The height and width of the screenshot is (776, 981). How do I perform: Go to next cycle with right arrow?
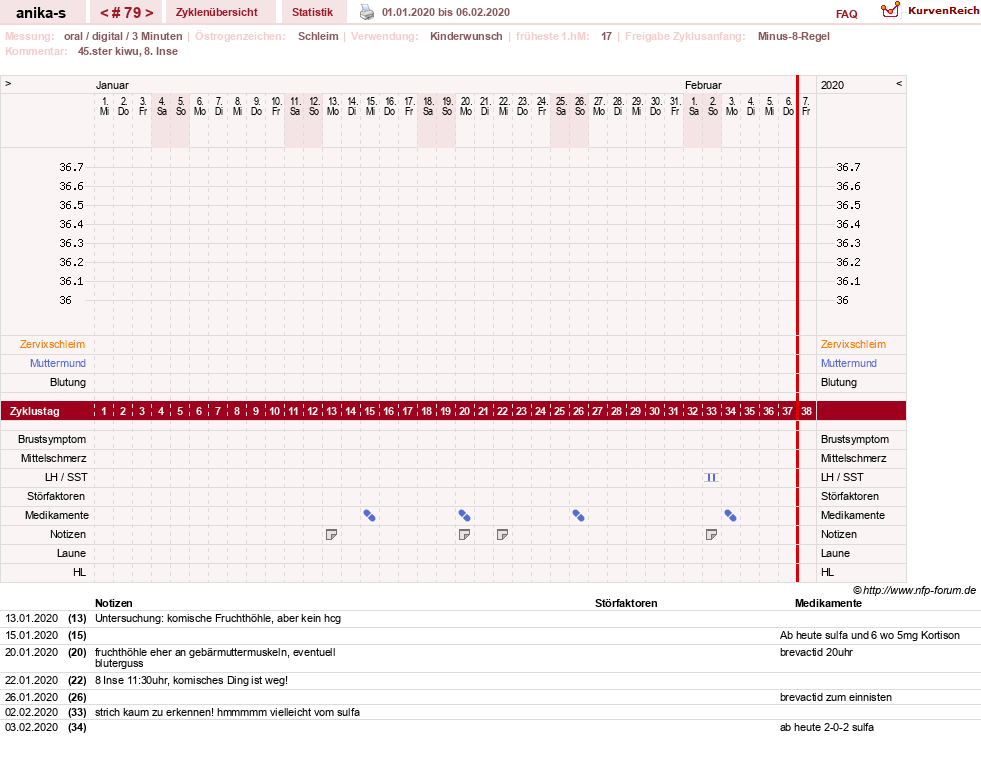click(149, 13)
